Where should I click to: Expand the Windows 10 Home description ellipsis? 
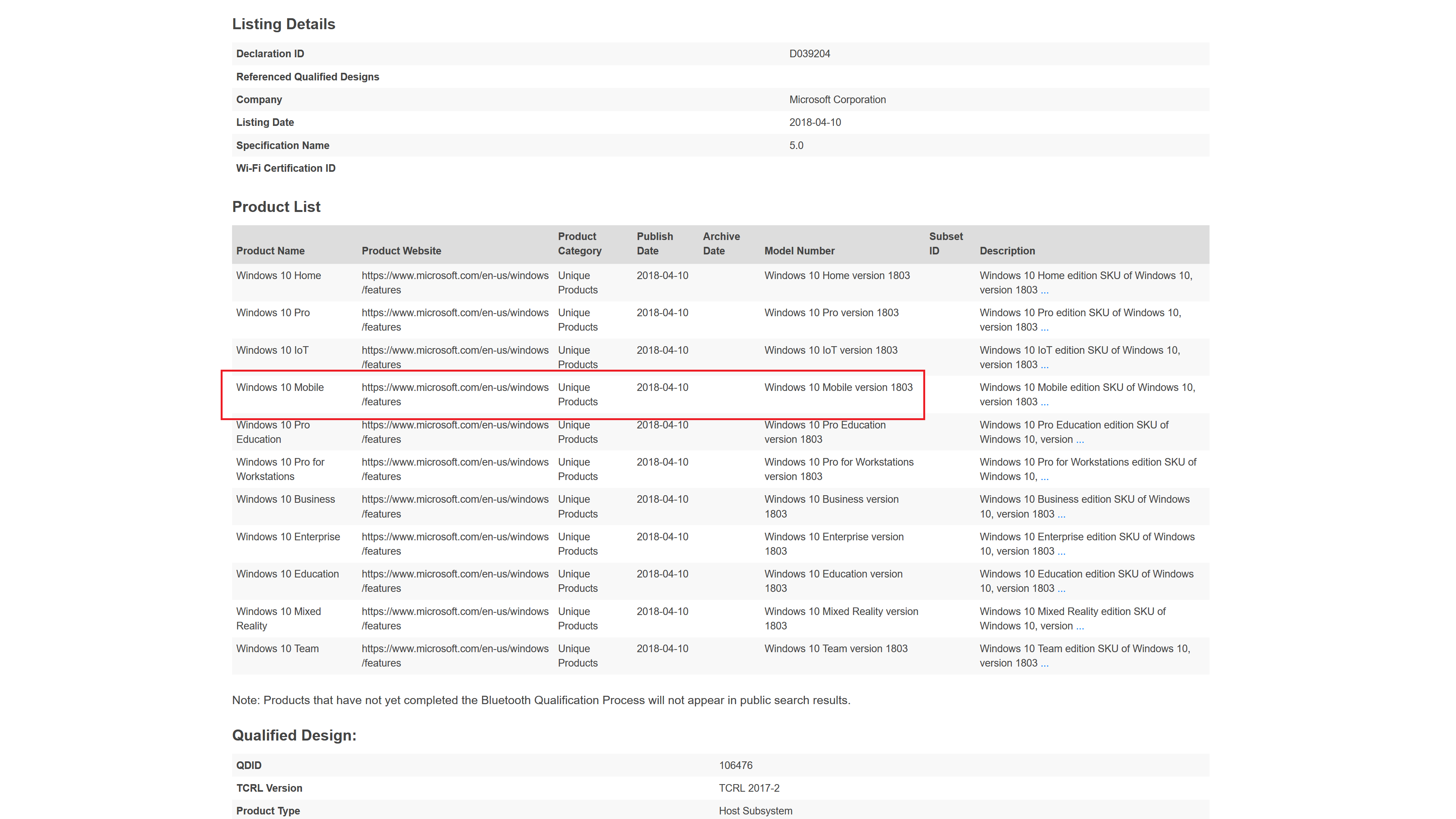click(x=1044, y=289)
